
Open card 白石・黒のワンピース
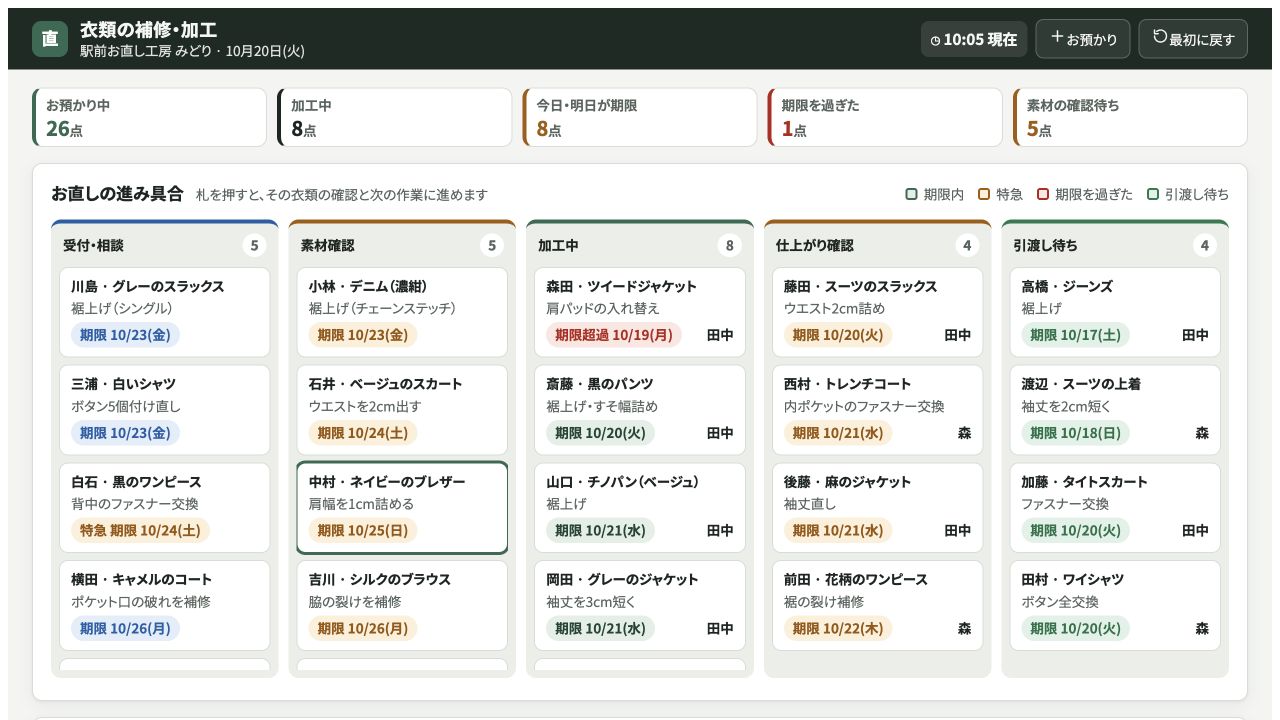click(165, 508)
